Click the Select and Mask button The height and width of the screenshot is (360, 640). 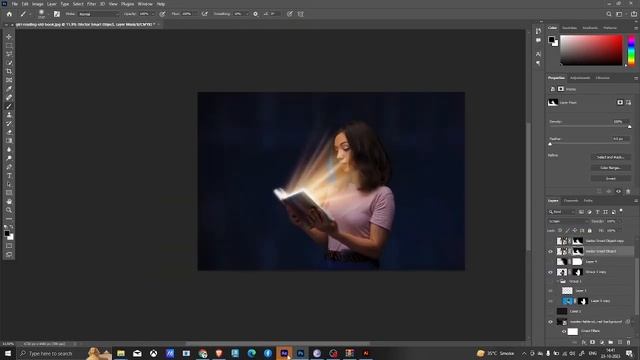611,157
